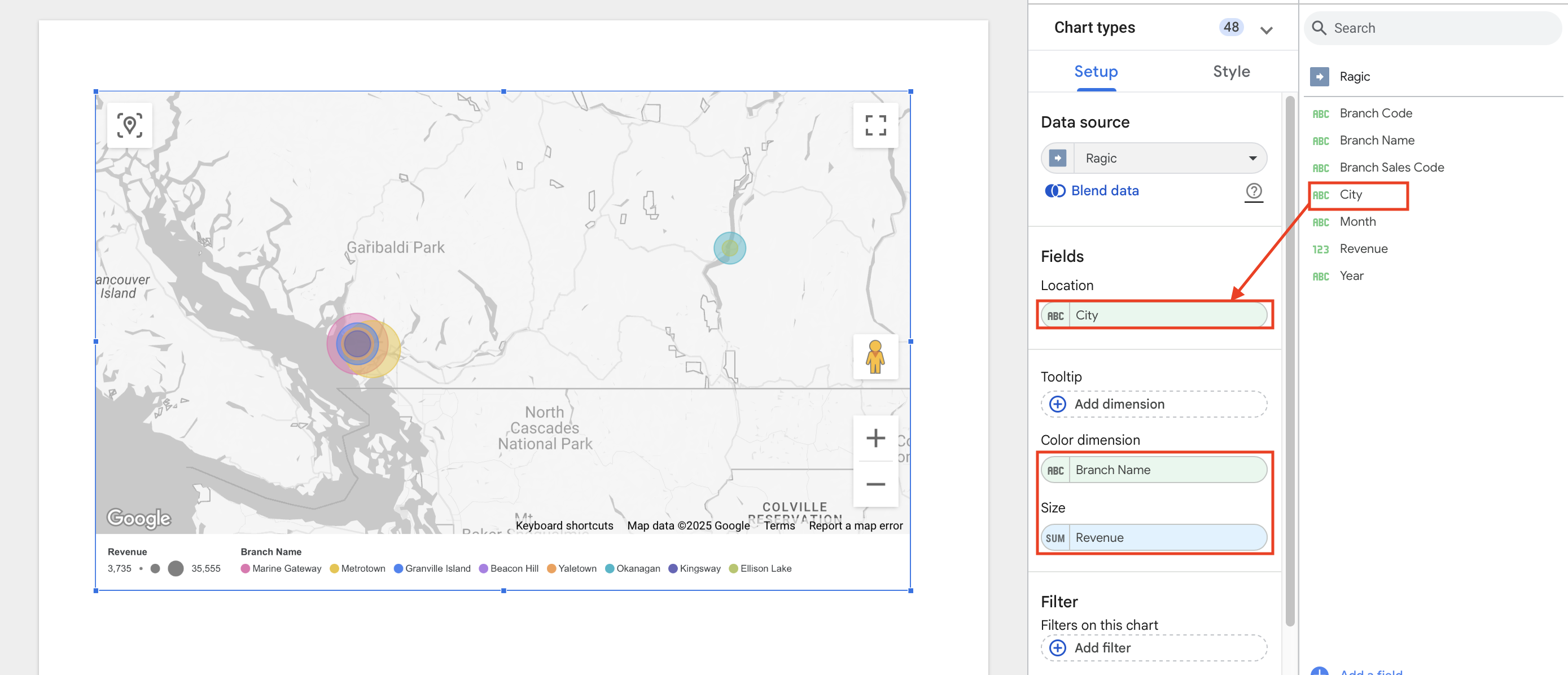The width and height of the screenshot is (1568, 675).
Task: Click the Okanagan bubble on the map
Action: pos(729,248)
